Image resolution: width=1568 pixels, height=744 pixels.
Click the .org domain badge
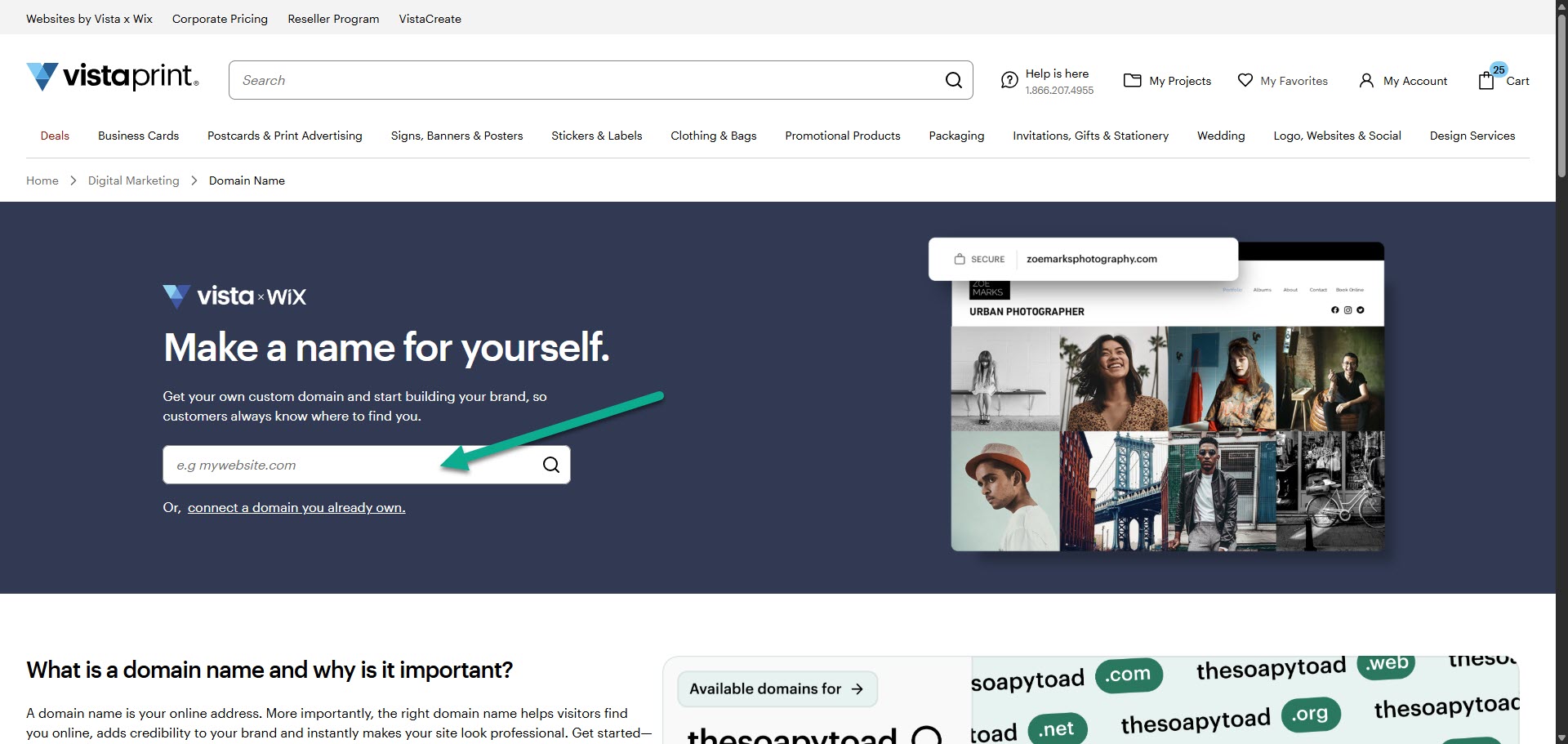1311,714
